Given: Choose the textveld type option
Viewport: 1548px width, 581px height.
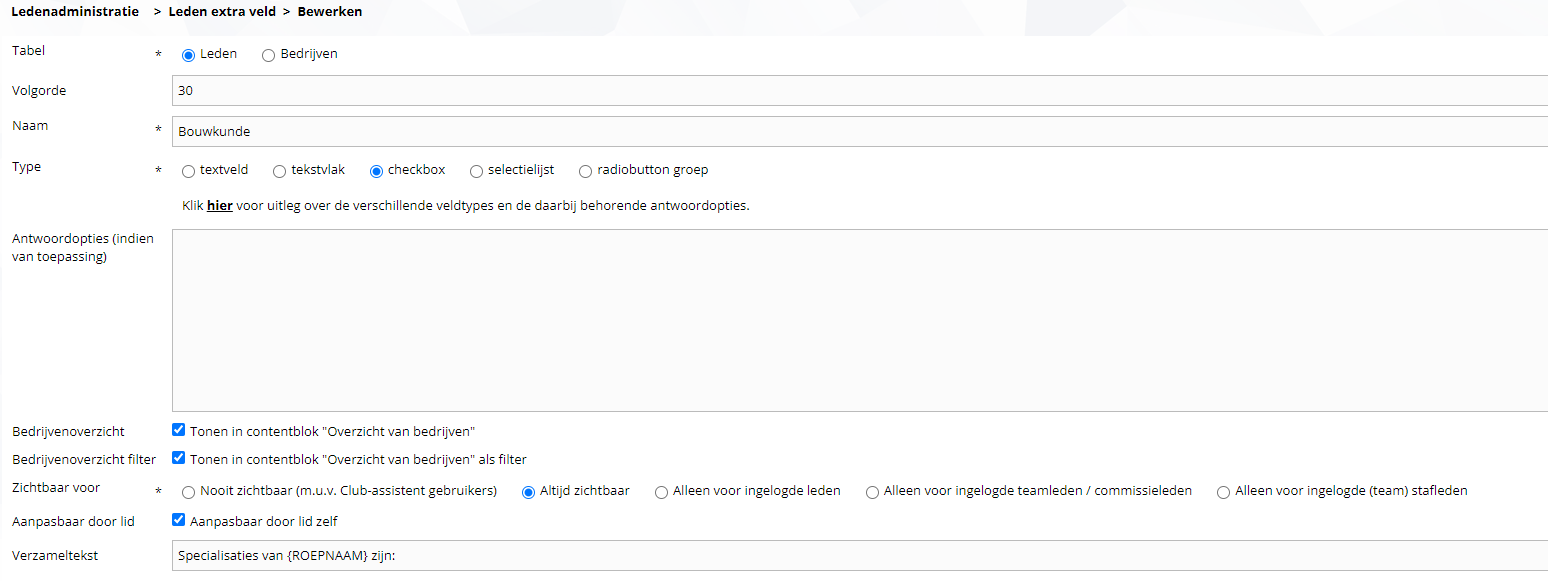Looking at the screenshot, I should click(x=188, y=171).
